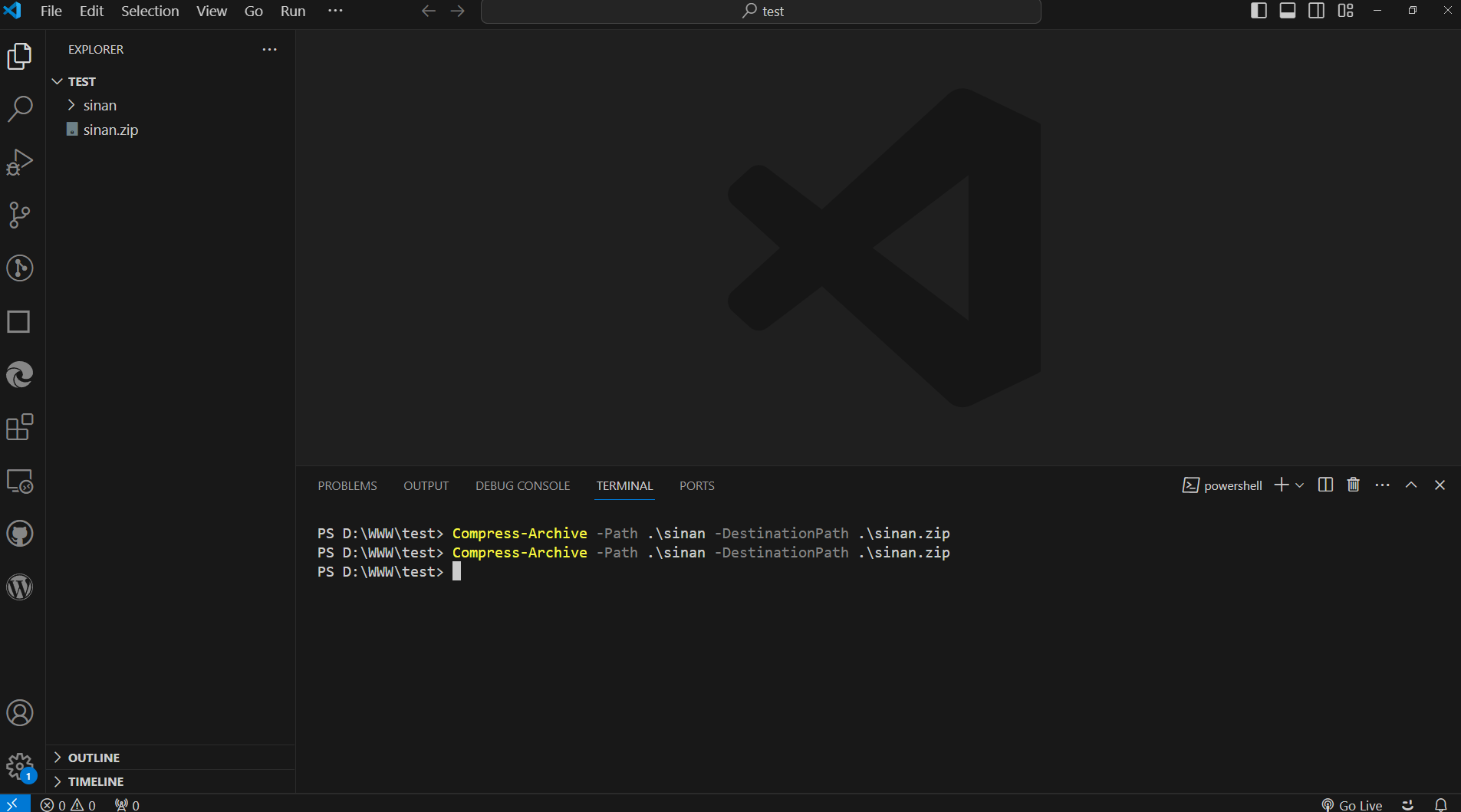Screen dimensions: 1461x812
Task: Open the Source Control view
Action: [19, 215]
